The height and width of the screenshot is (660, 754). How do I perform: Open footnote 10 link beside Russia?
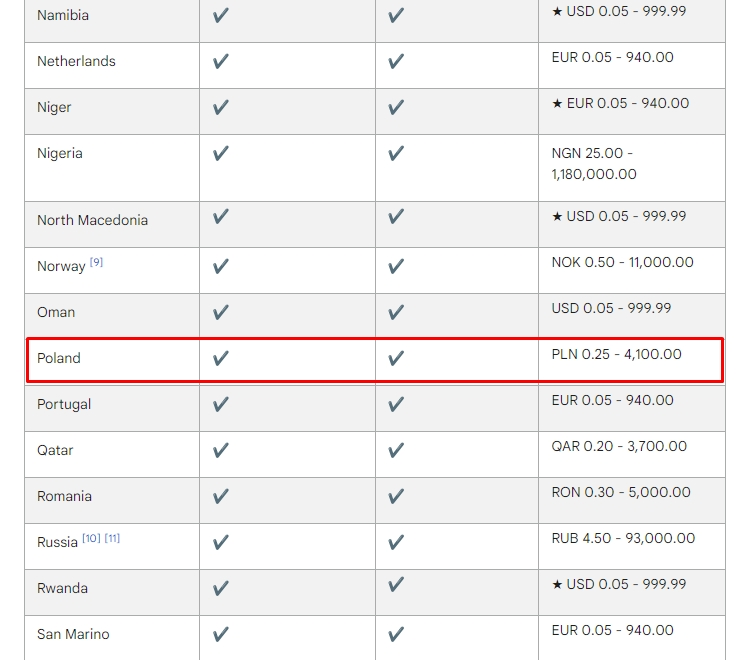[x=91, y=538]
